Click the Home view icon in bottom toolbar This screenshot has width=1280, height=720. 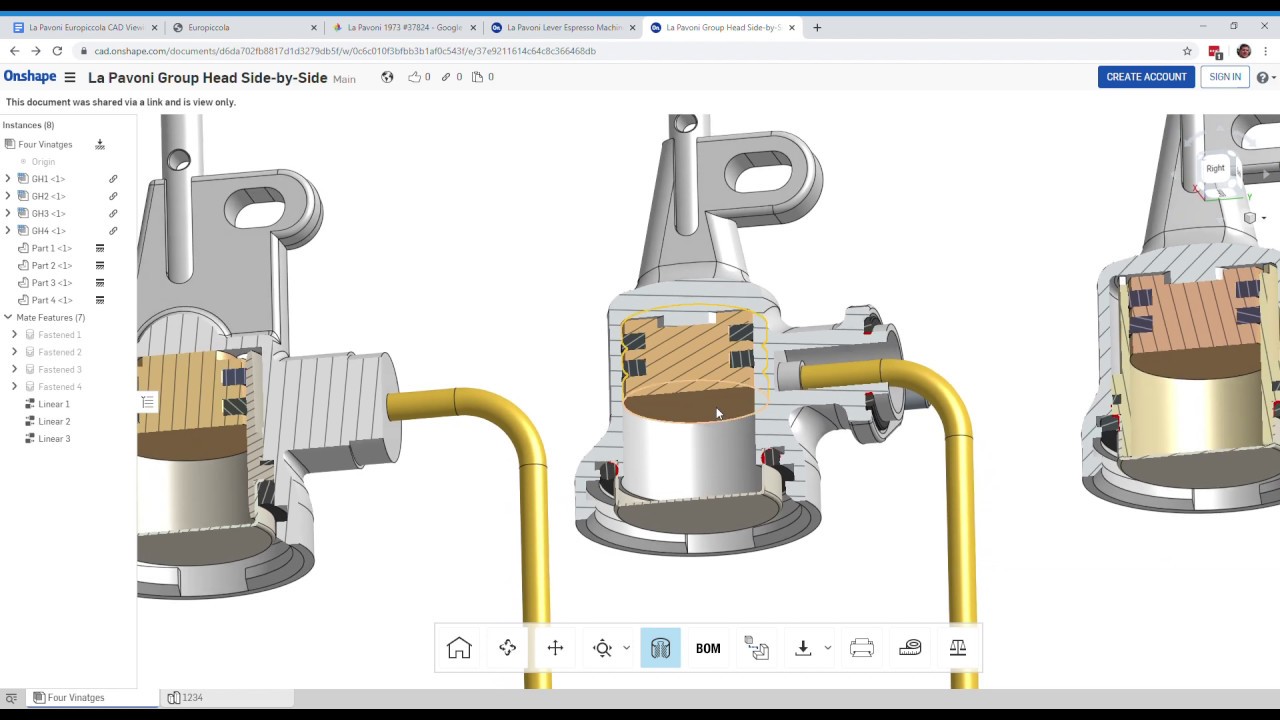459,648
